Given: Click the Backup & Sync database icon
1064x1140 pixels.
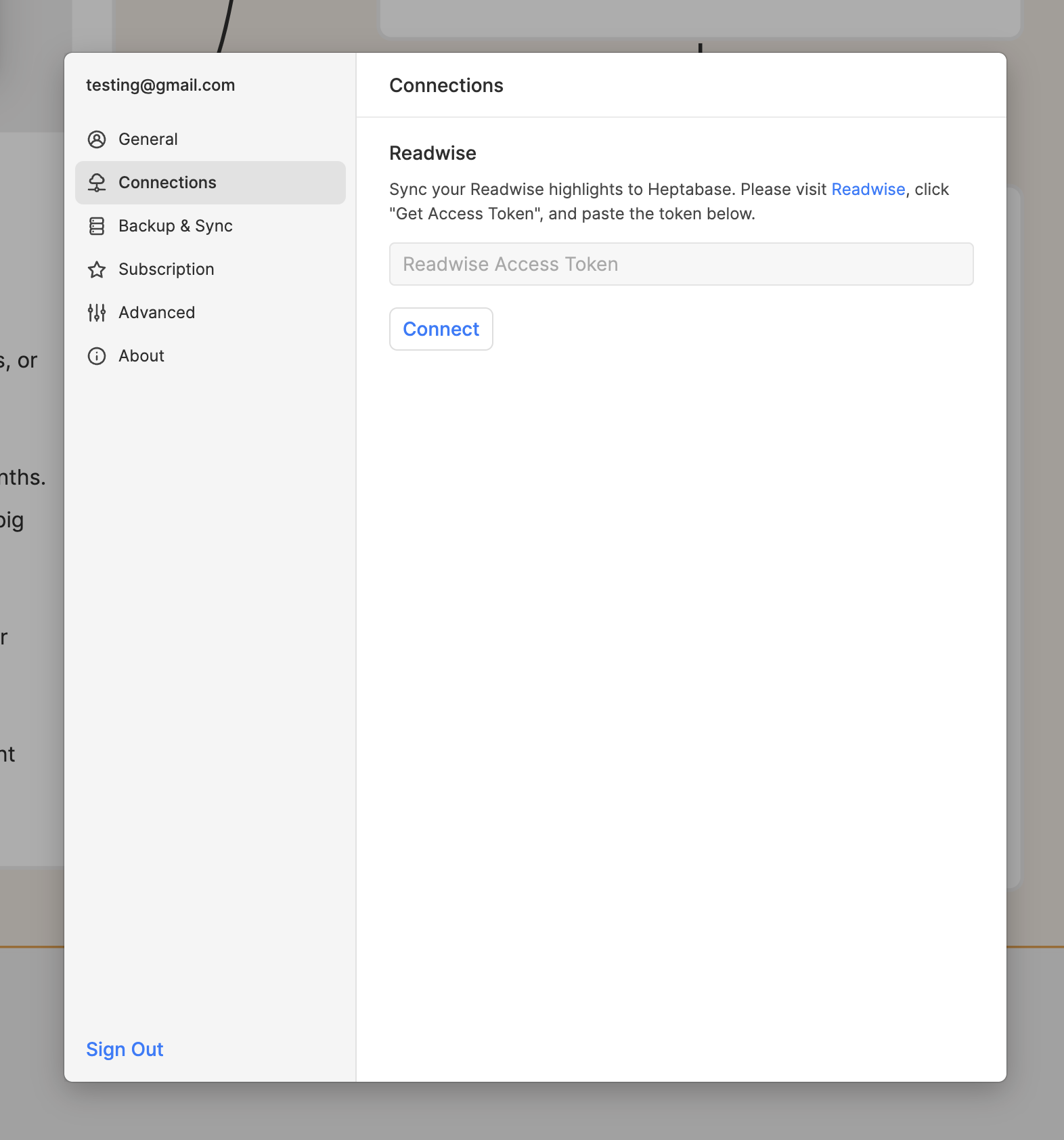Looking at the screenshot, I should [97, 226].
